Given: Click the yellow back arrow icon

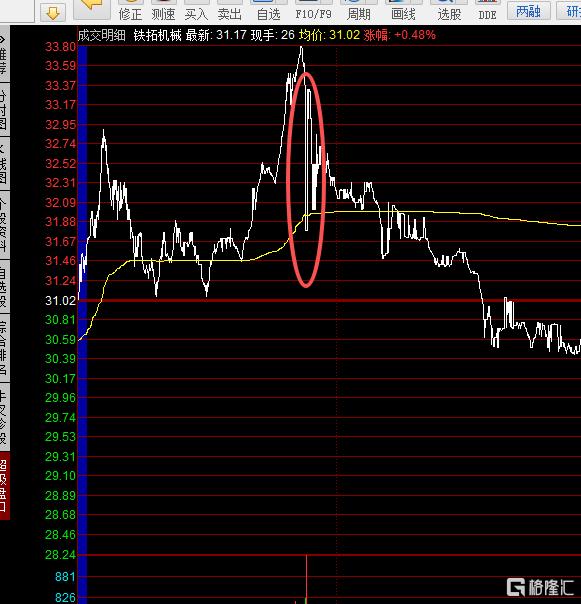Looking at the screenshot, I should 92,8.
